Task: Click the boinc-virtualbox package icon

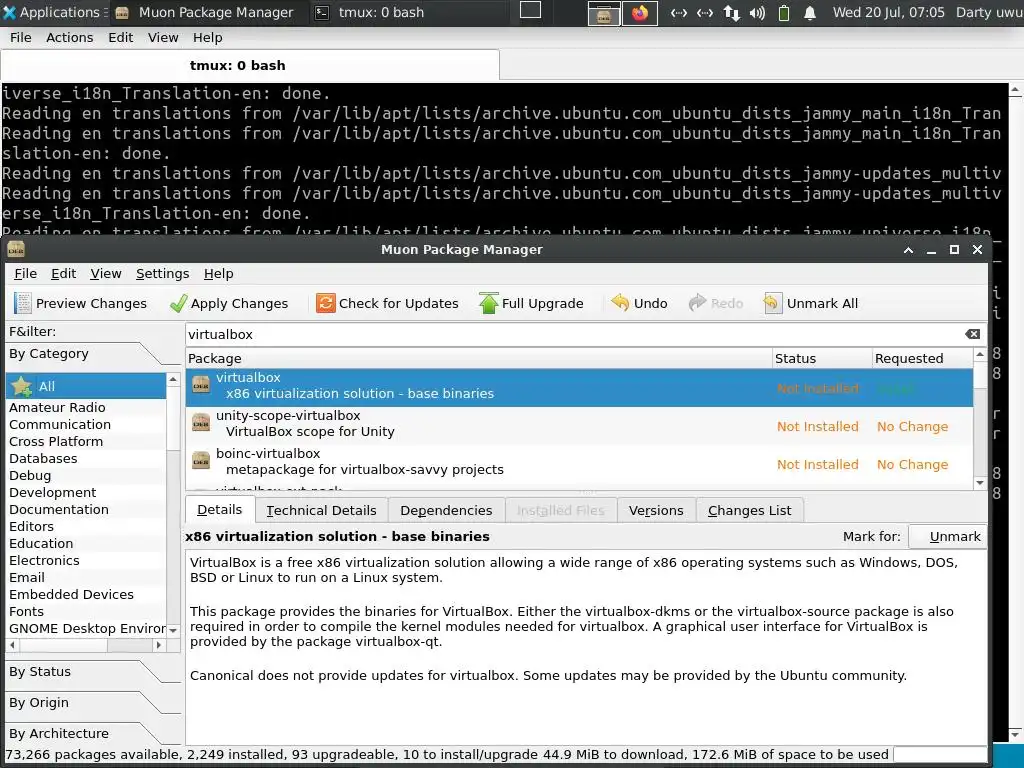Action: tap(200, 461)
